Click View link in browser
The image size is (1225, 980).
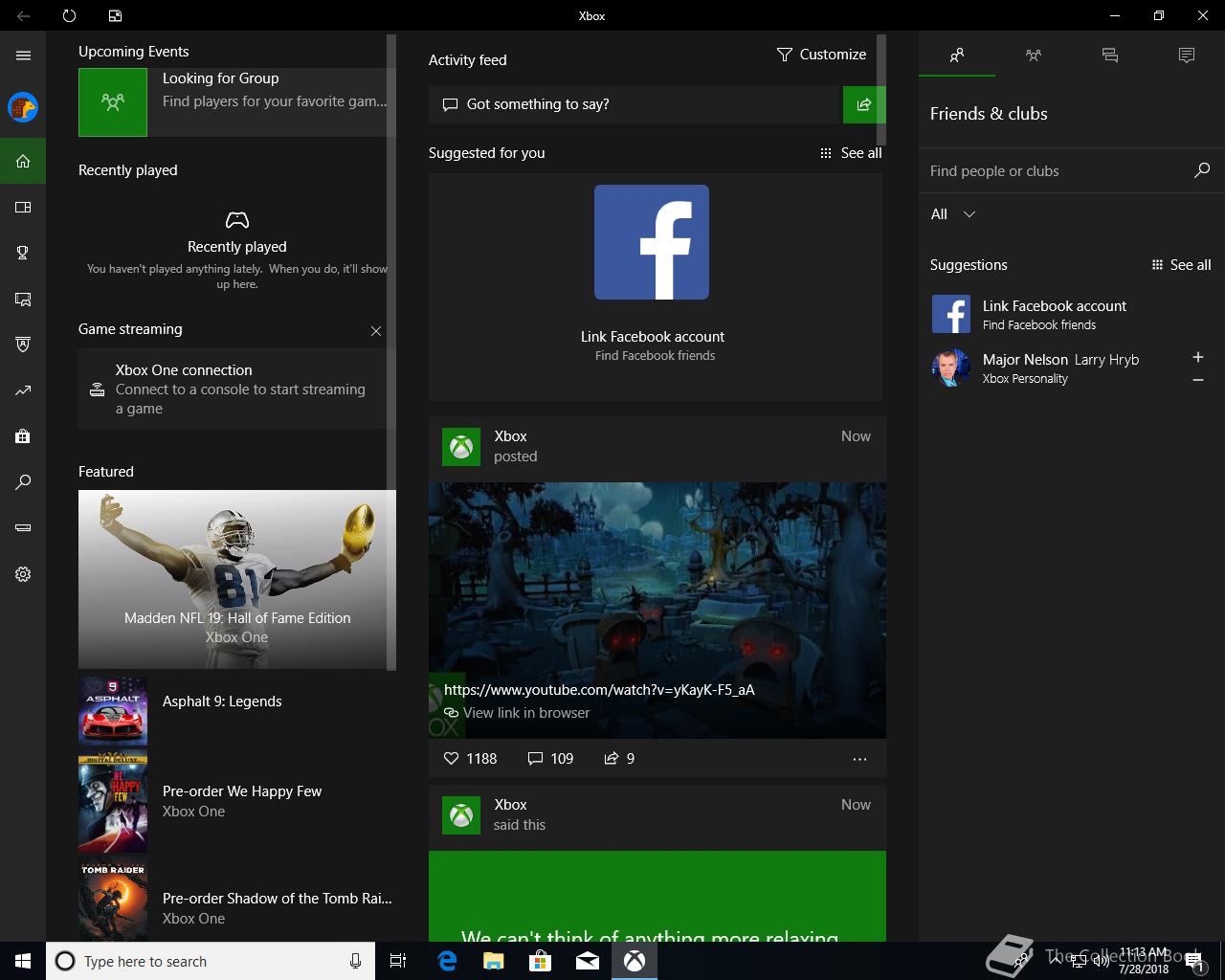pos(517,713)
